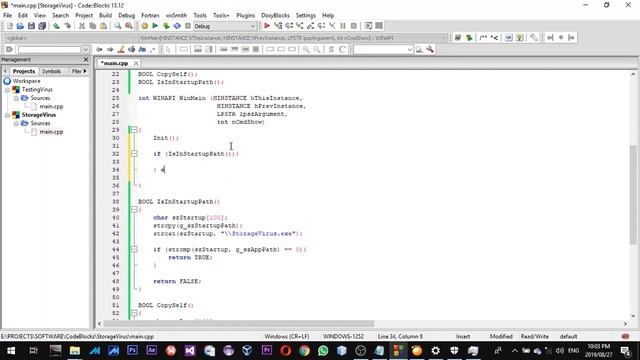Image resolution: width=640 pixels, height=360 pixels.
Task: Click the green Run arrow
Action: tap(155, 26)
